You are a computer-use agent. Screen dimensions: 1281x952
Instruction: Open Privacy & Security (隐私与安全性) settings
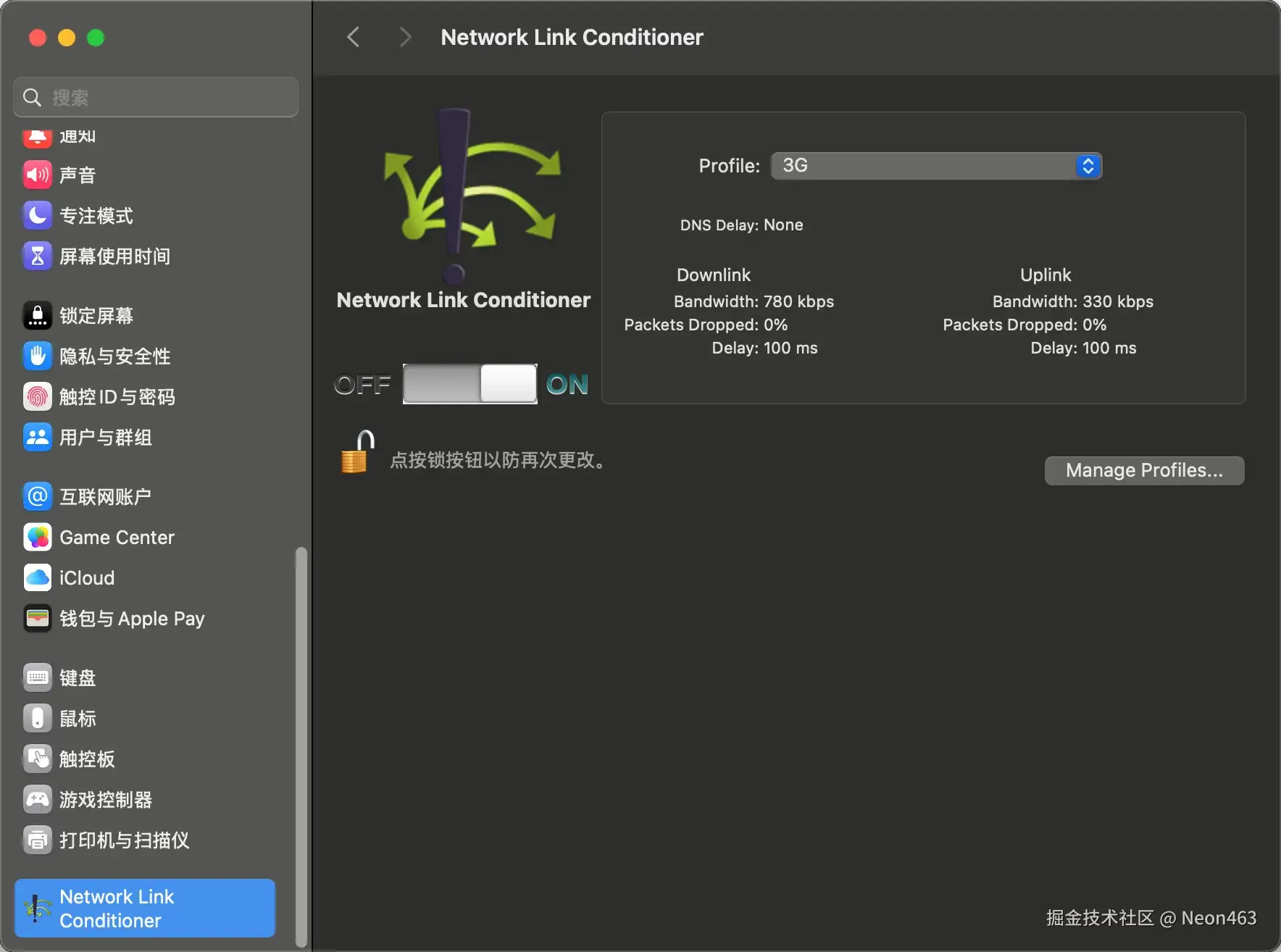click(x=145, y=356)
